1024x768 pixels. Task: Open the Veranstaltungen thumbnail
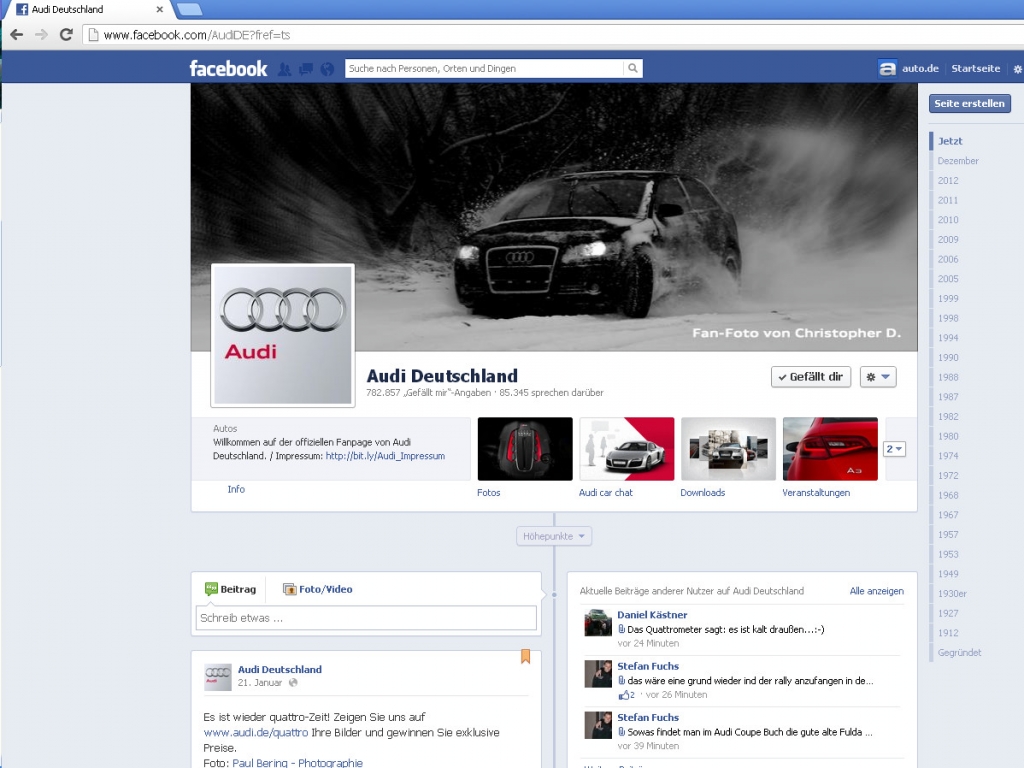click(830, 449)
